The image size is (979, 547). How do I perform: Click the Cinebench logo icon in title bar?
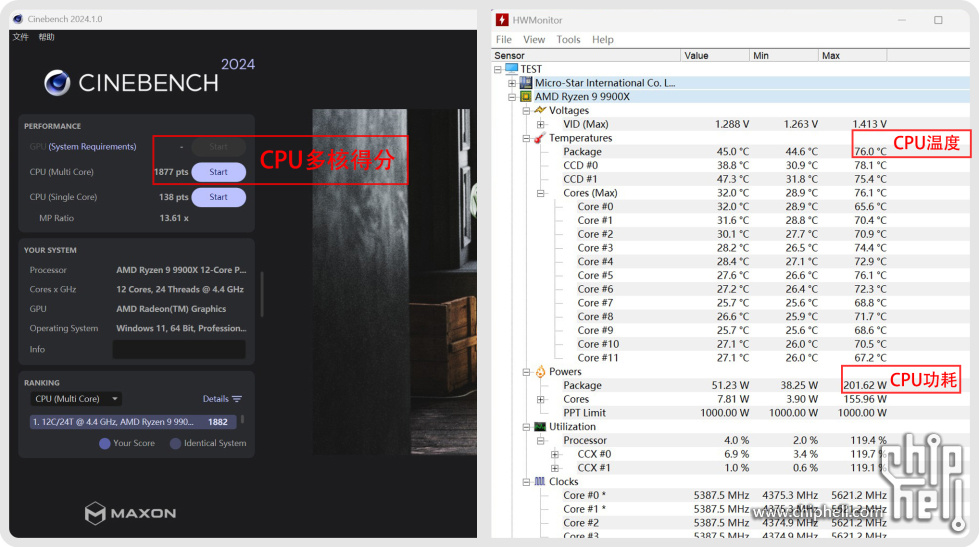point(17,19)
